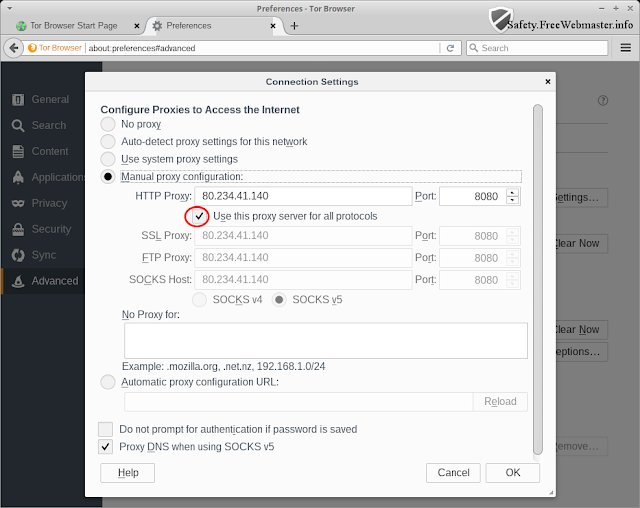
Task: Select Auto-detect proxy settings for this network
Action: (x=108, y=142)
